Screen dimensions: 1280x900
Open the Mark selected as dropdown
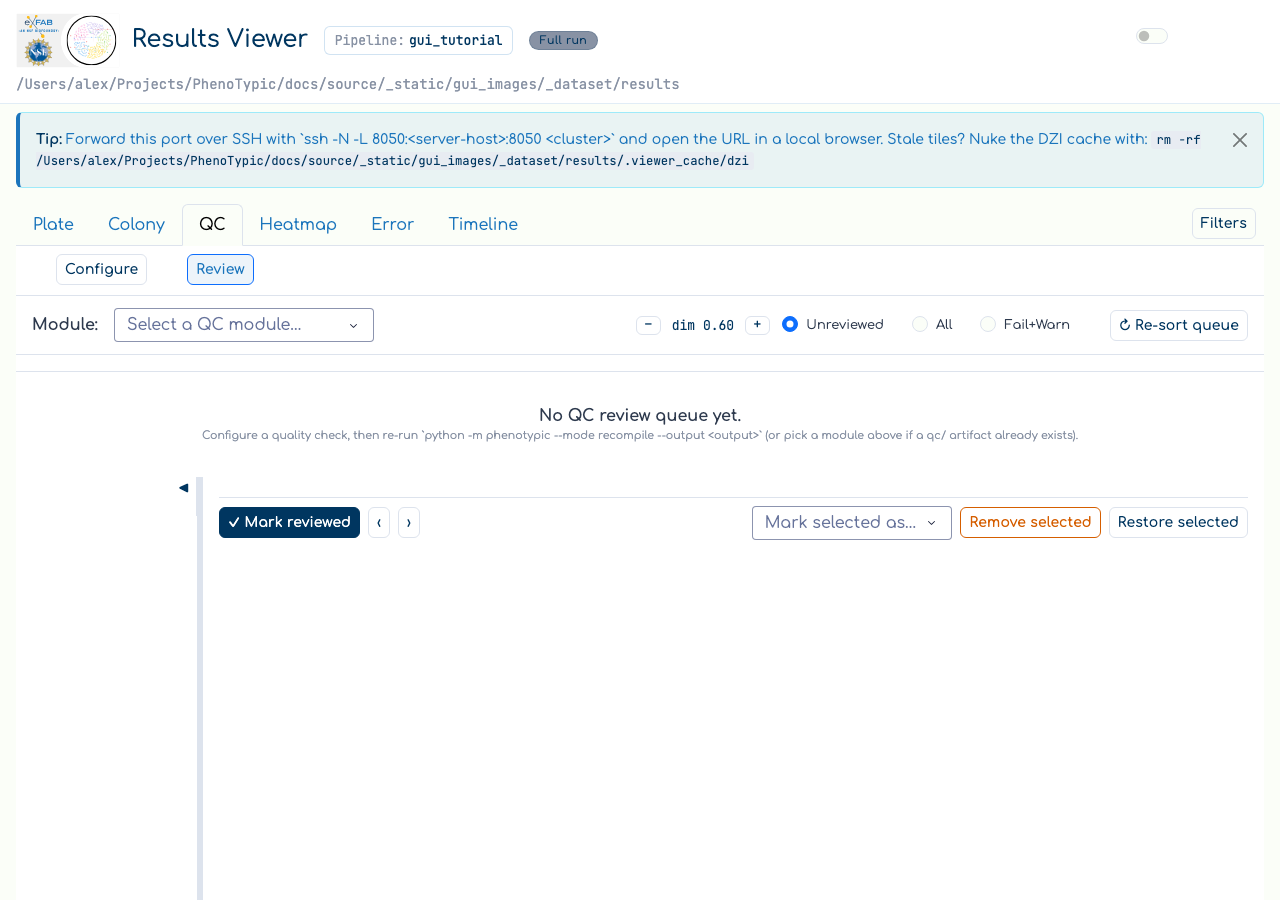851,522
